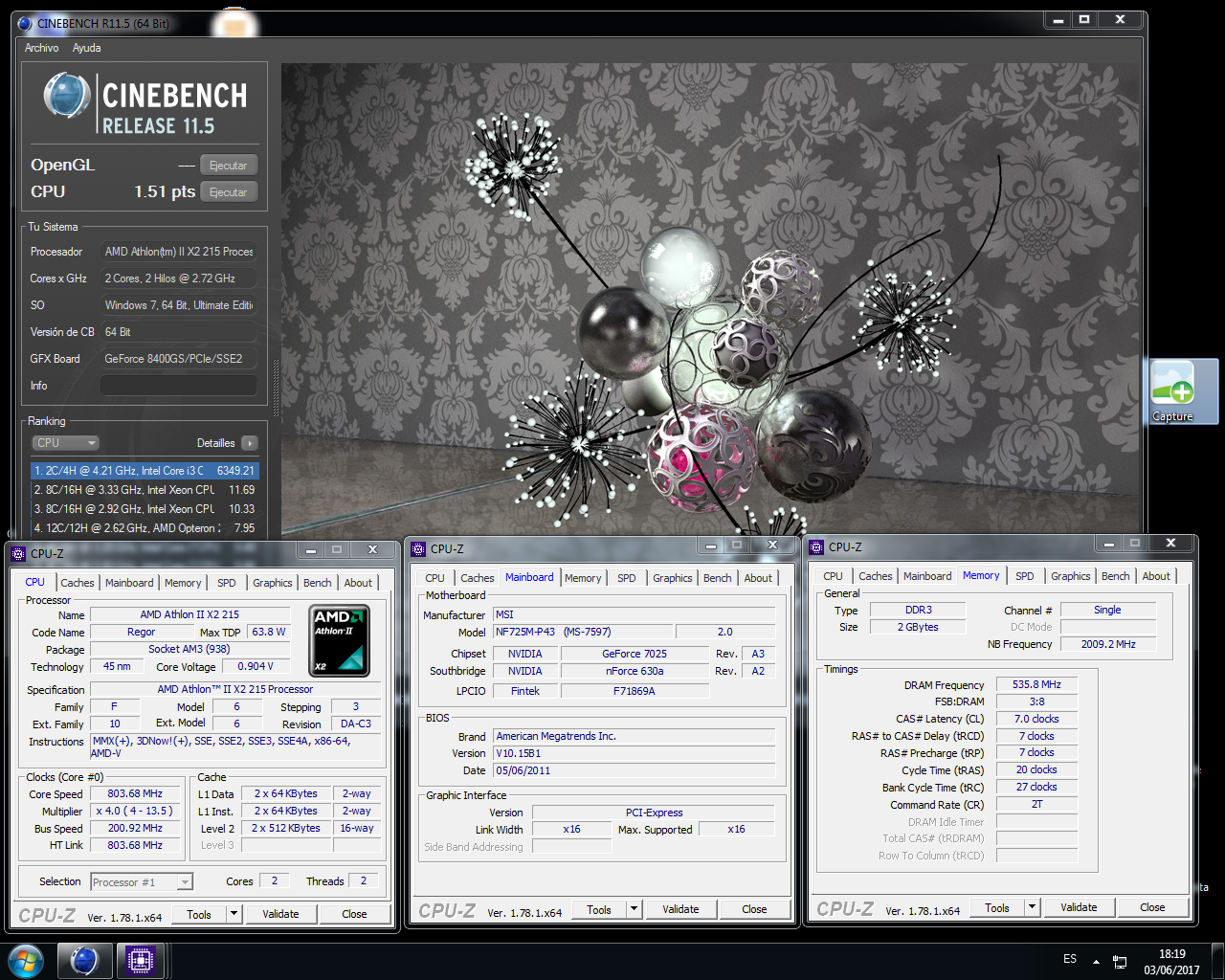This screenshot has width=1225, height=980.
Task: Switch to Caches tab in left CPU-Z
Action: coord(78,583)
